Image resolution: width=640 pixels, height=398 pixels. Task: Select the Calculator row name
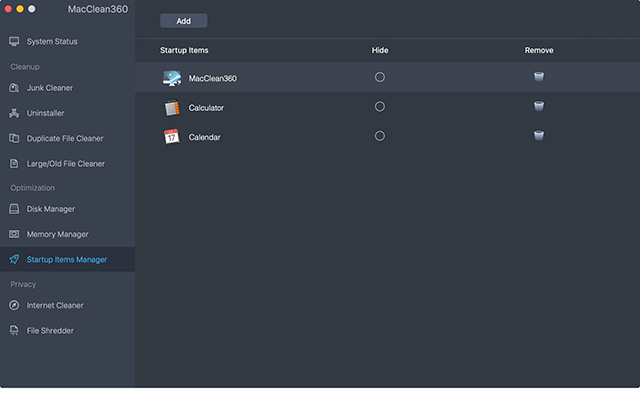(206, 108)
